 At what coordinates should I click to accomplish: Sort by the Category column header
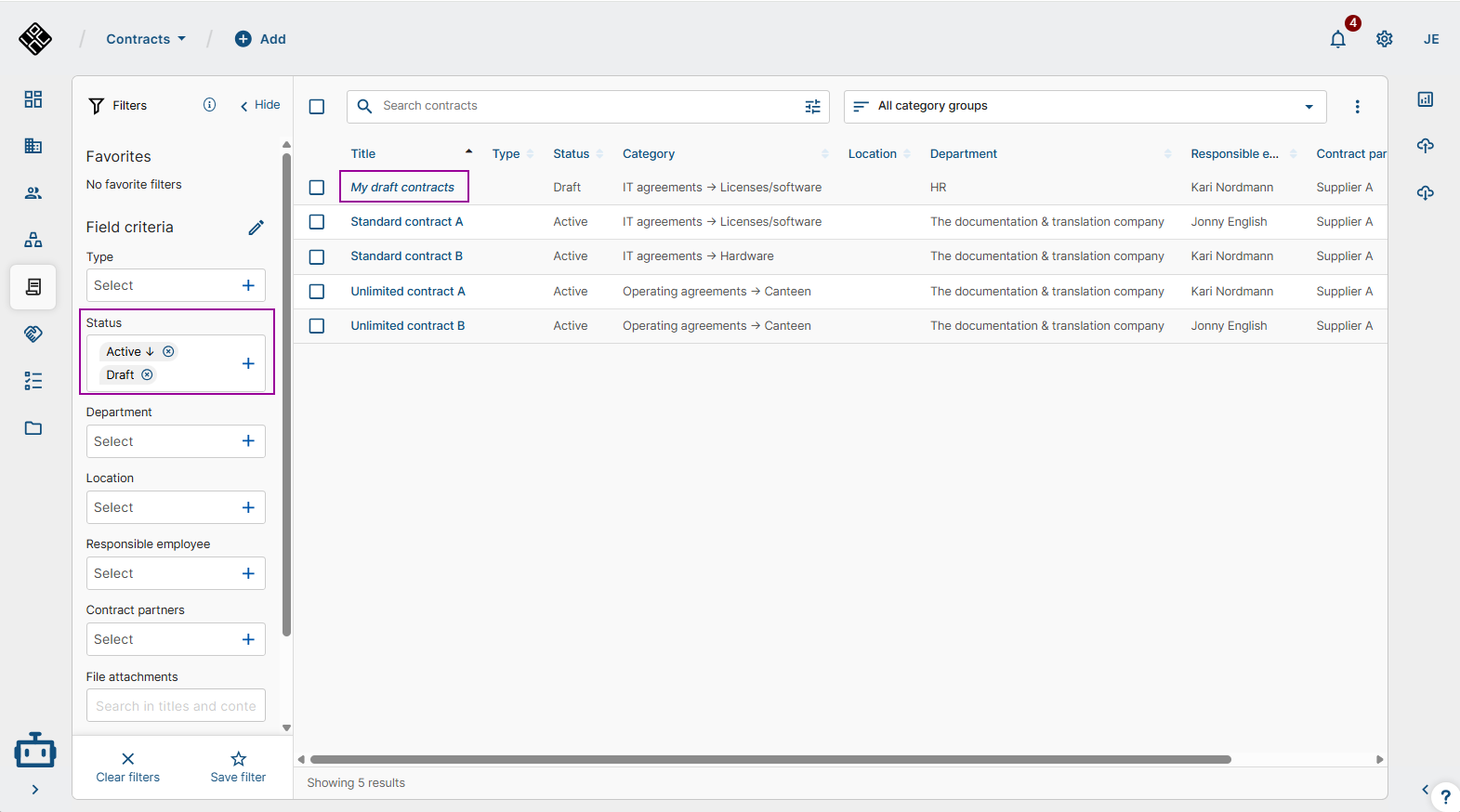pyautogui.click(x=649, y=154)
